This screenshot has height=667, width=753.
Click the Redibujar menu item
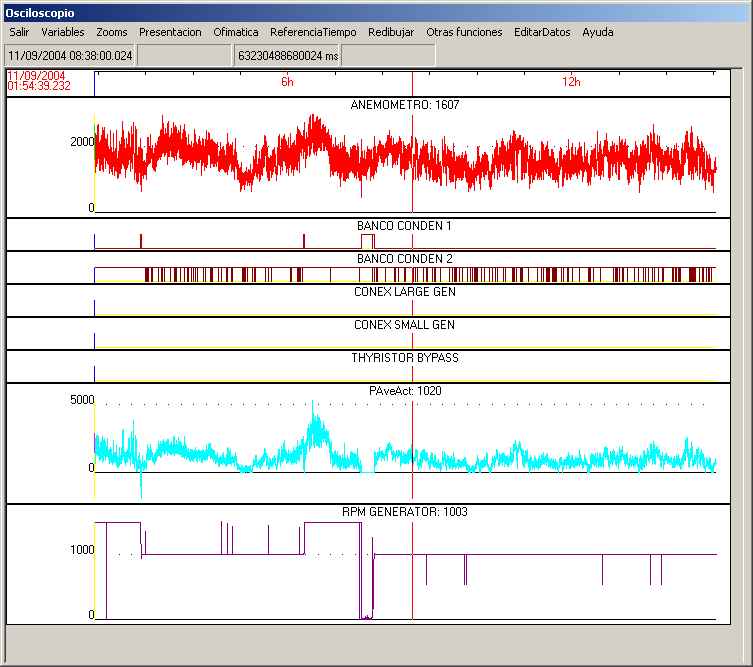coord(391,32)
